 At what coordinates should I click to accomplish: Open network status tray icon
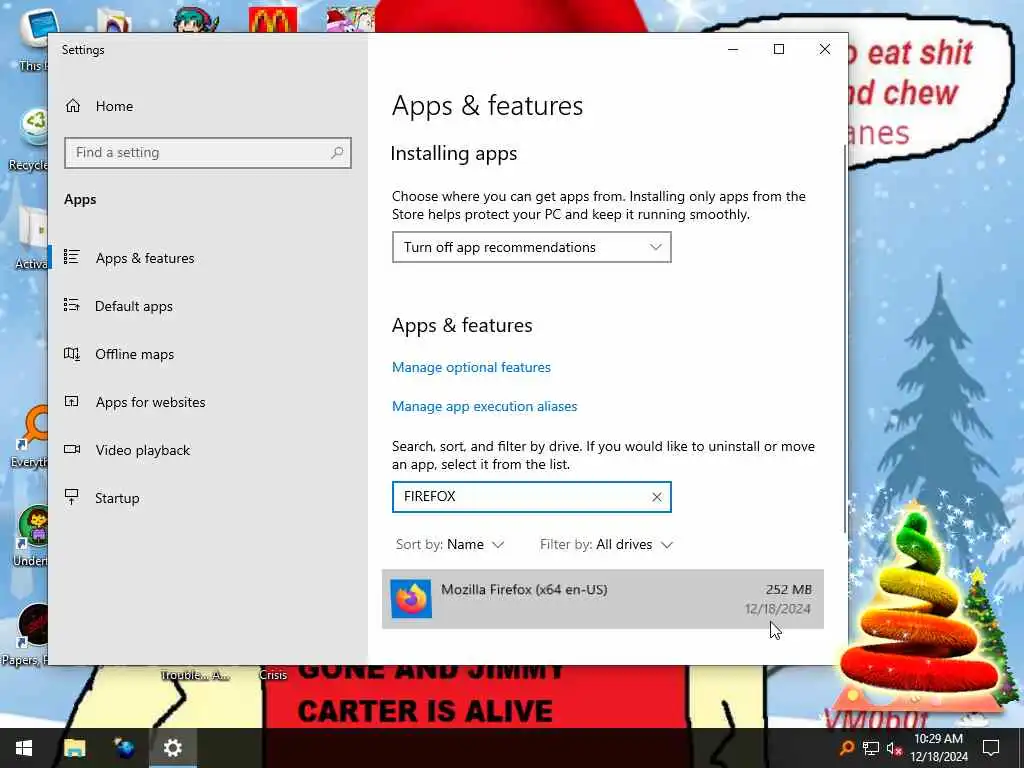(871, 748)
